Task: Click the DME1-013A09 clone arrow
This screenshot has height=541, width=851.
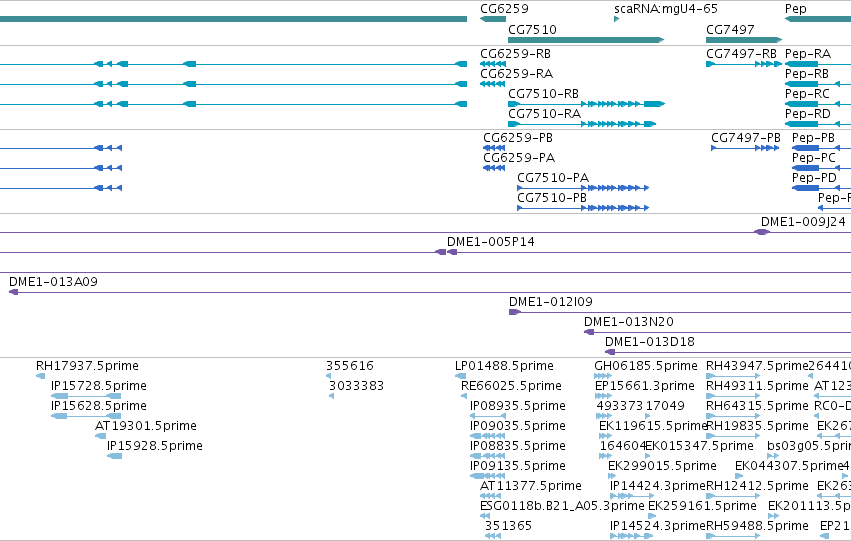Action: [x=14, y=292]
